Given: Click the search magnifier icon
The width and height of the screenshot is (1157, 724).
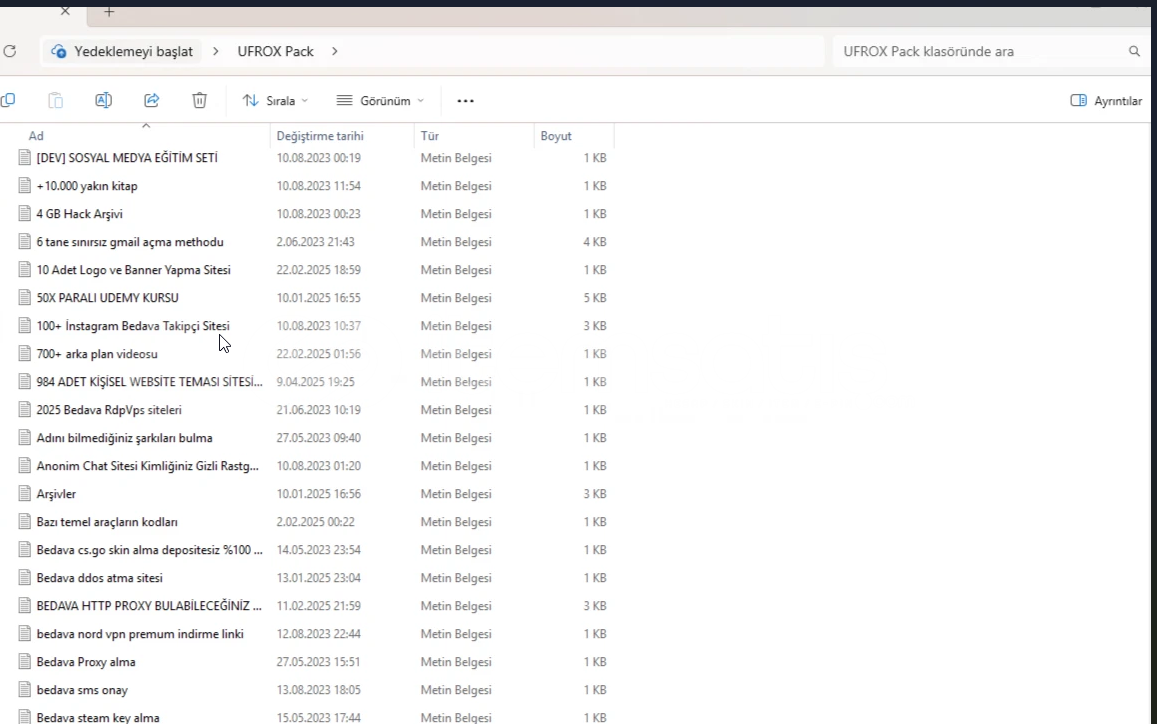Looking at the screenshot, I should click(1134, 51).
